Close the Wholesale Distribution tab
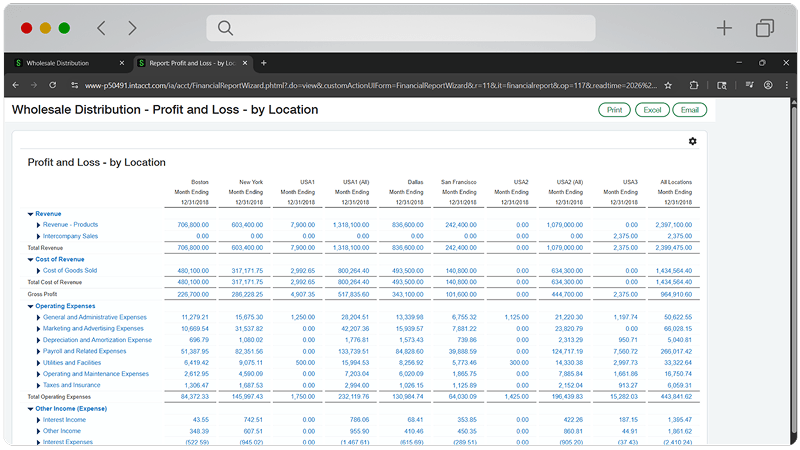 click(x=121, y=63)
